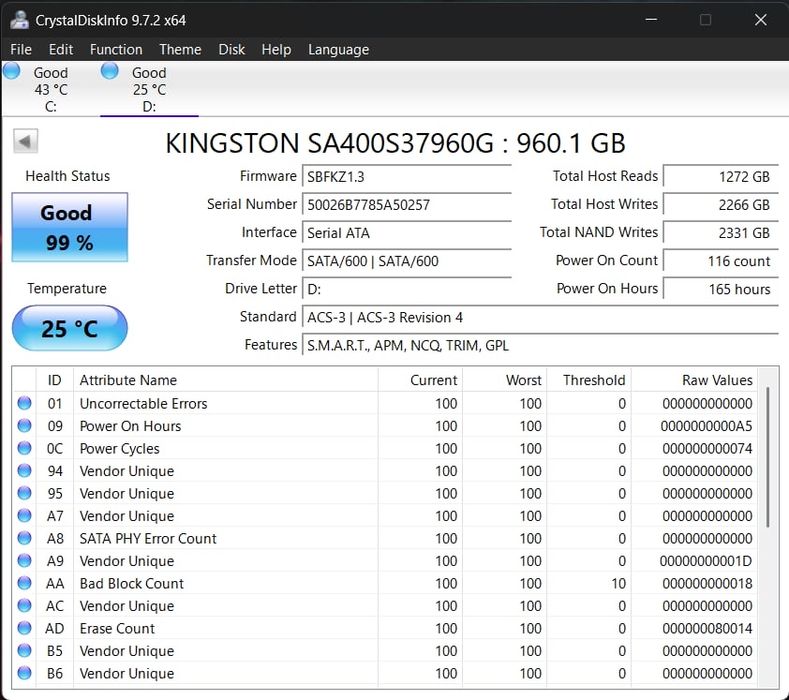Open the Function menu
Viewport: 789px width, 700px height.
click(116, 49)
